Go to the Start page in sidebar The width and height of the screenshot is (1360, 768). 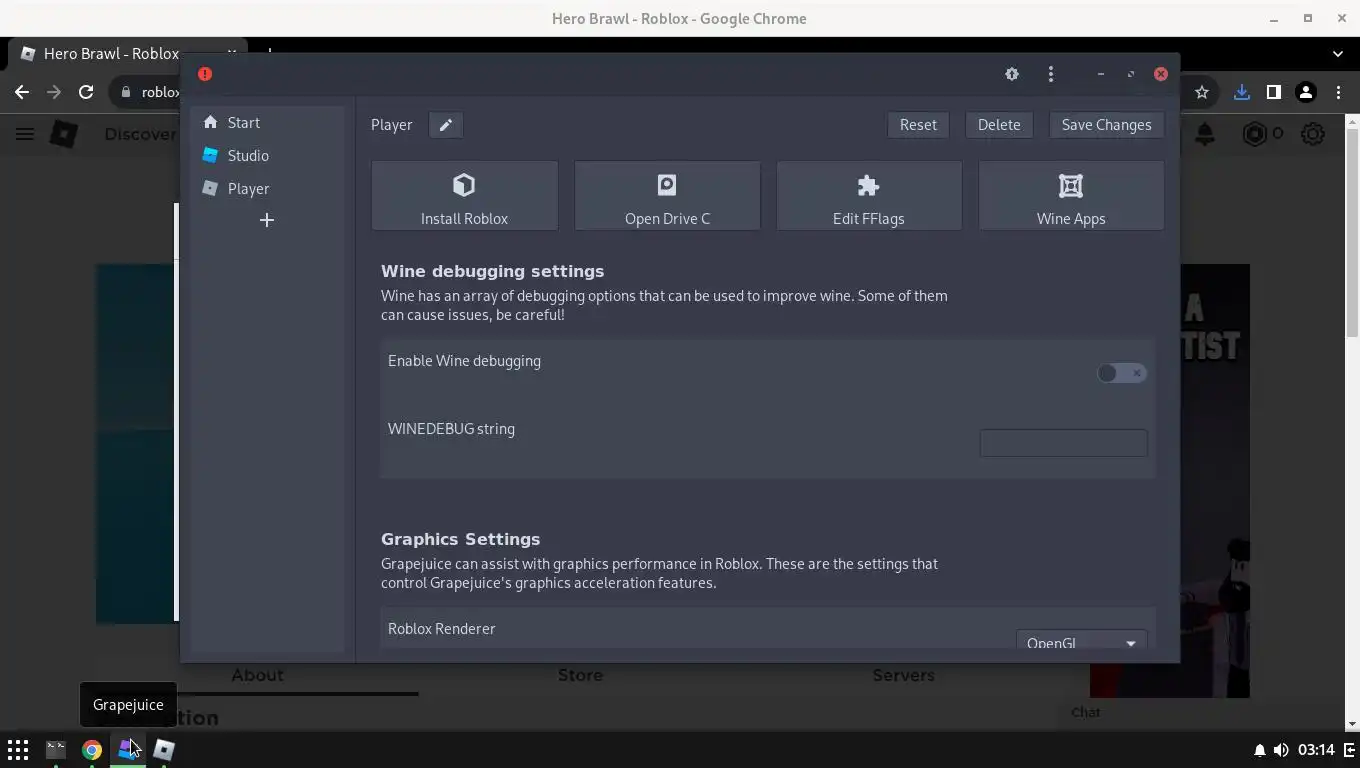click(x=267, y=122)
